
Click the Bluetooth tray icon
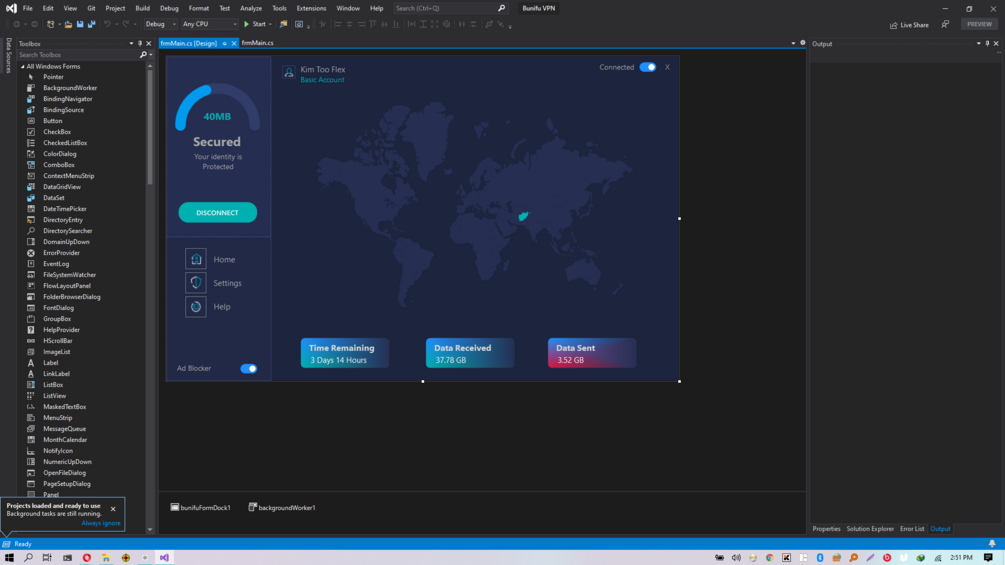point(820,557)
